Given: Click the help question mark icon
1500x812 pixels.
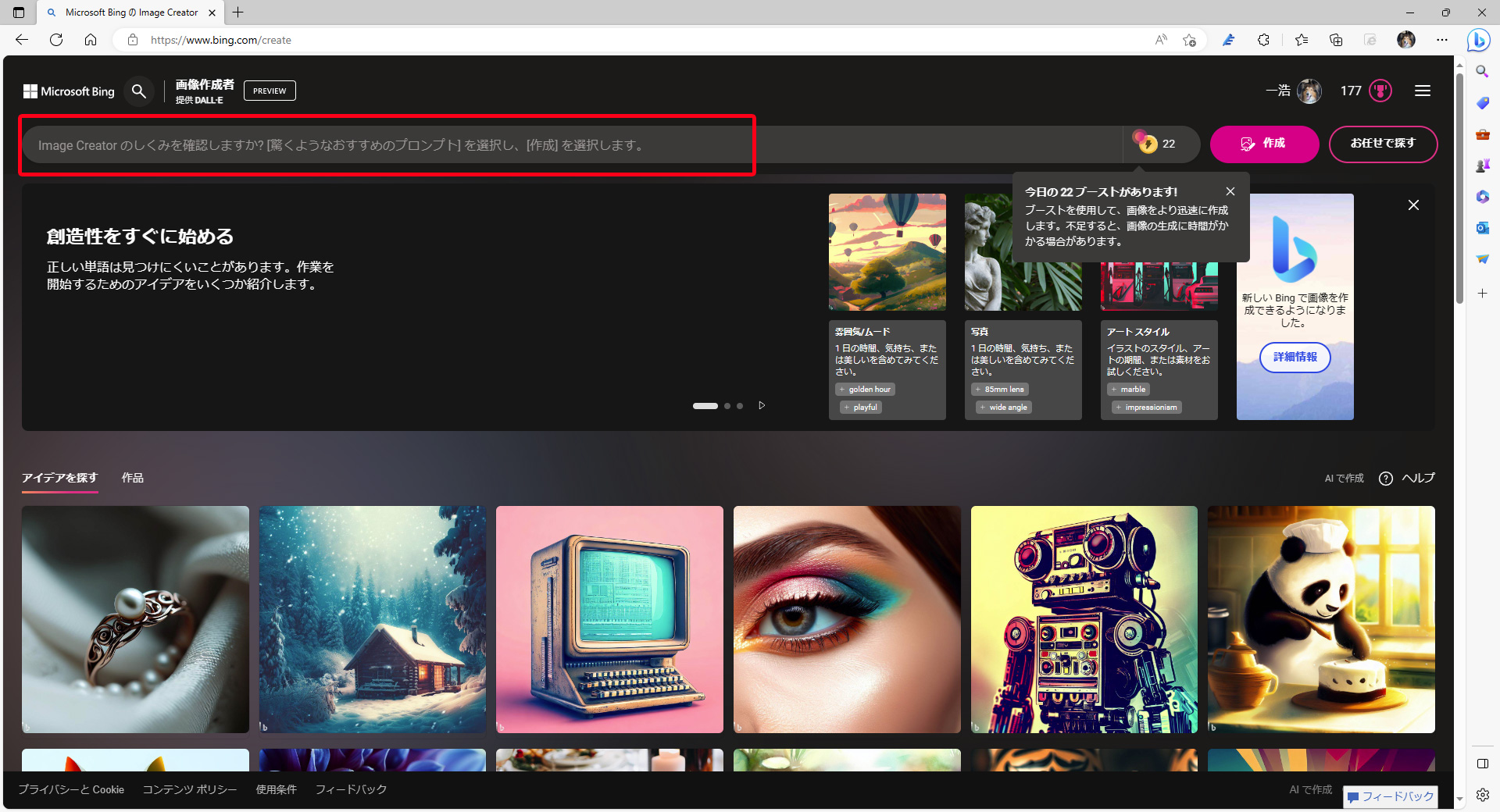Looking at the screenshot, I should pyautogui.click(x=1386, y=479).
